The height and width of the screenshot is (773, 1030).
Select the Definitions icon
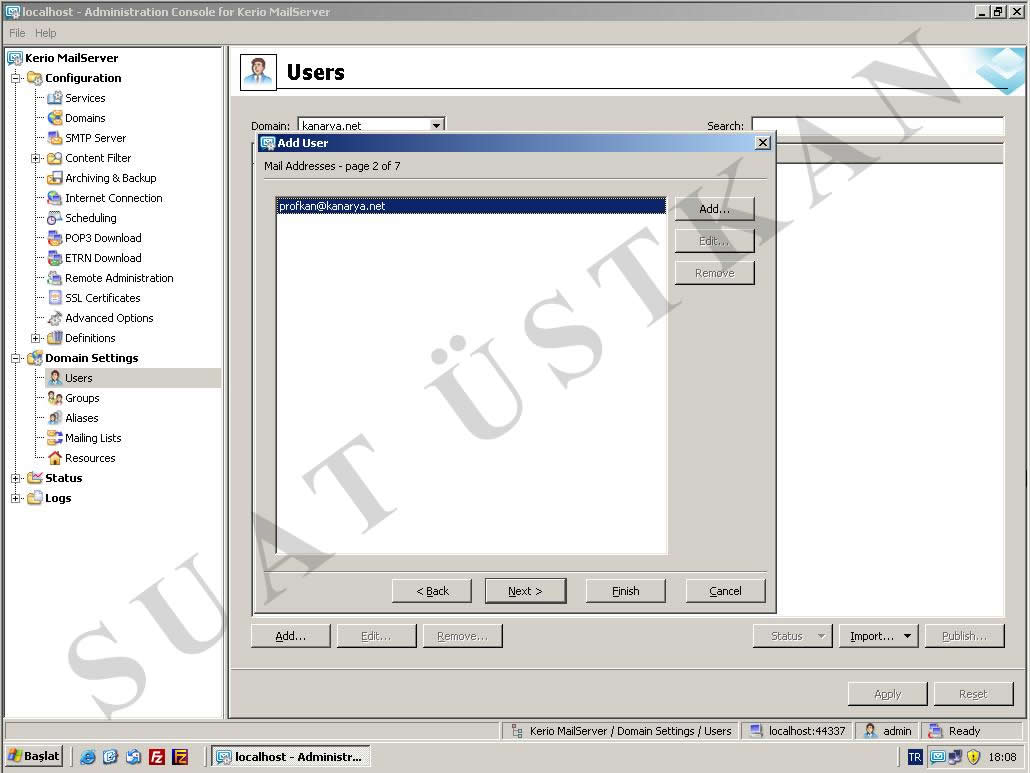(55, 338)
